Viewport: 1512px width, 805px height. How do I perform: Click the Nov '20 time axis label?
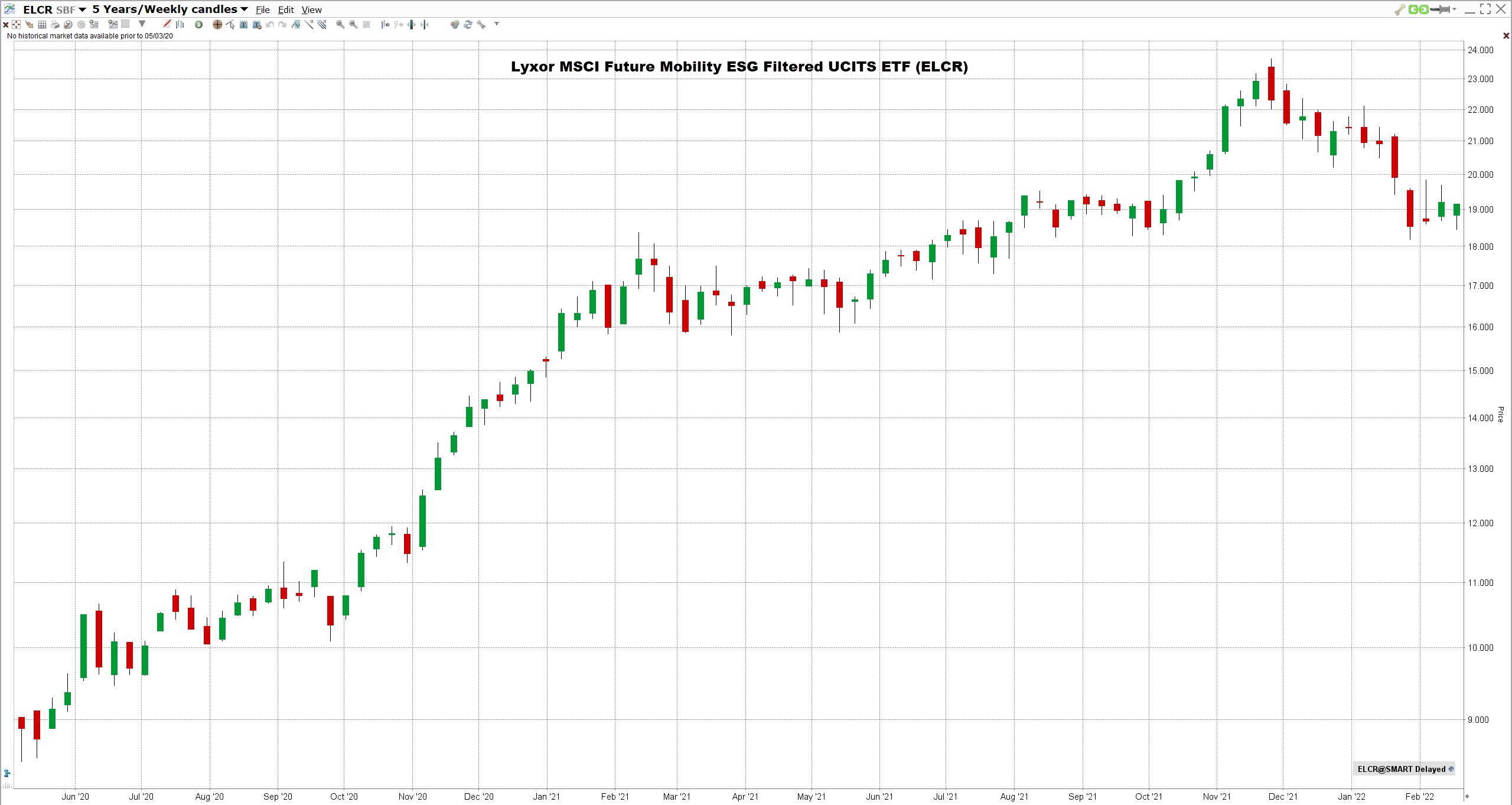(x=413, y=797)
